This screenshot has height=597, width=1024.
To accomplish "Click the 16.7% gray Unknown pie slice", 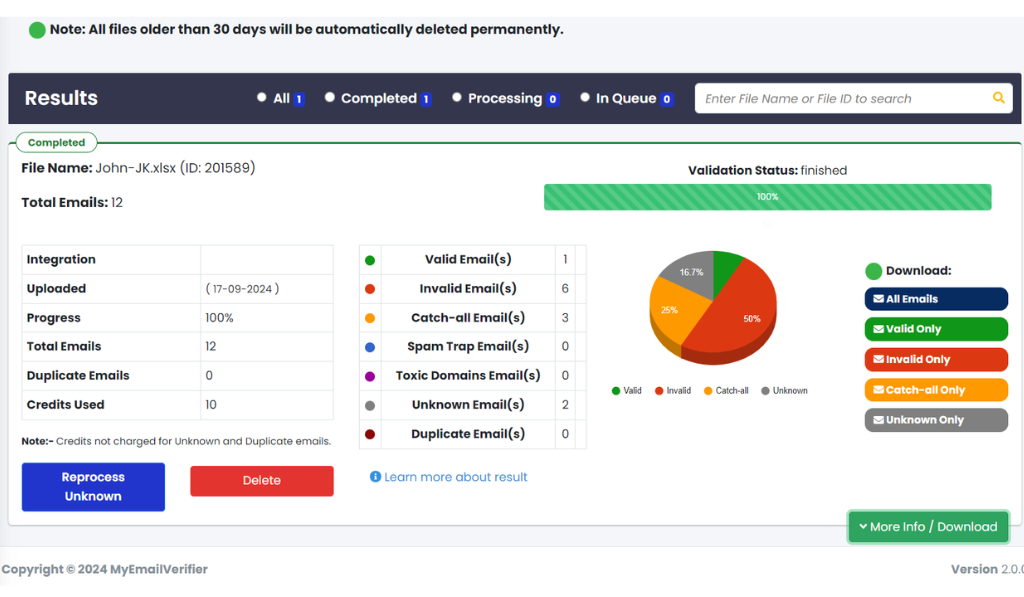I will click(689, 271).
